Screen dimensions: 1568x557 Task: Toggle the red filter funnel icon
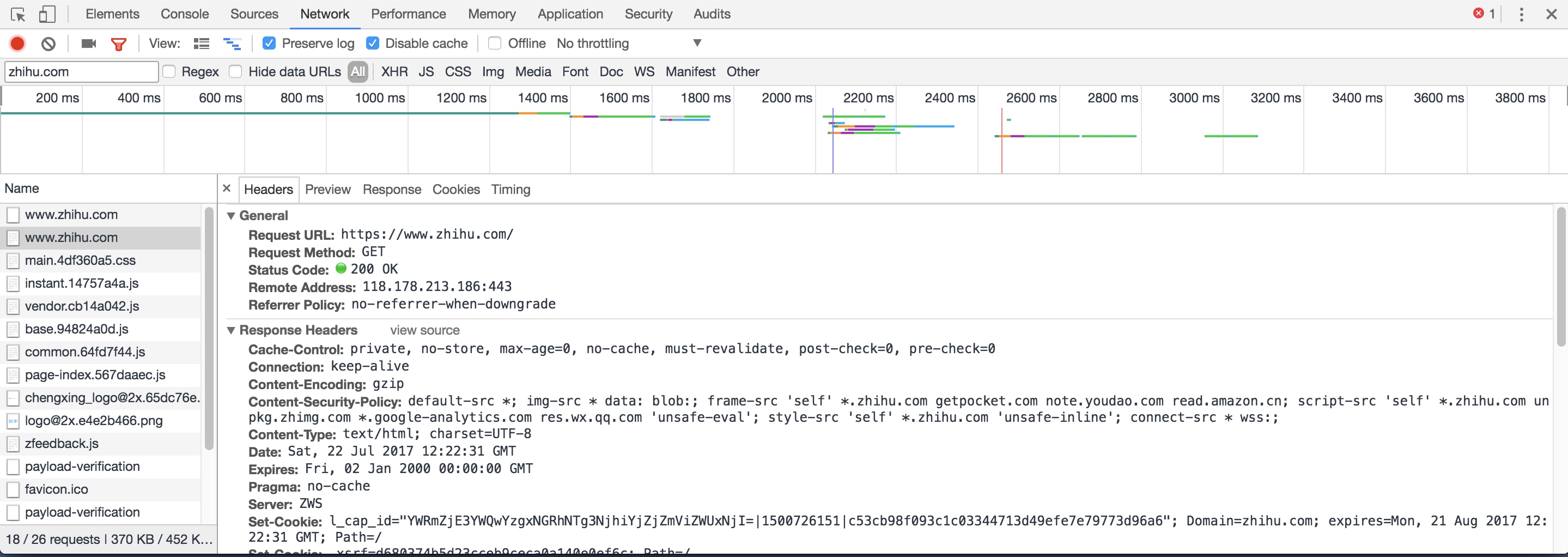(119, 44)
